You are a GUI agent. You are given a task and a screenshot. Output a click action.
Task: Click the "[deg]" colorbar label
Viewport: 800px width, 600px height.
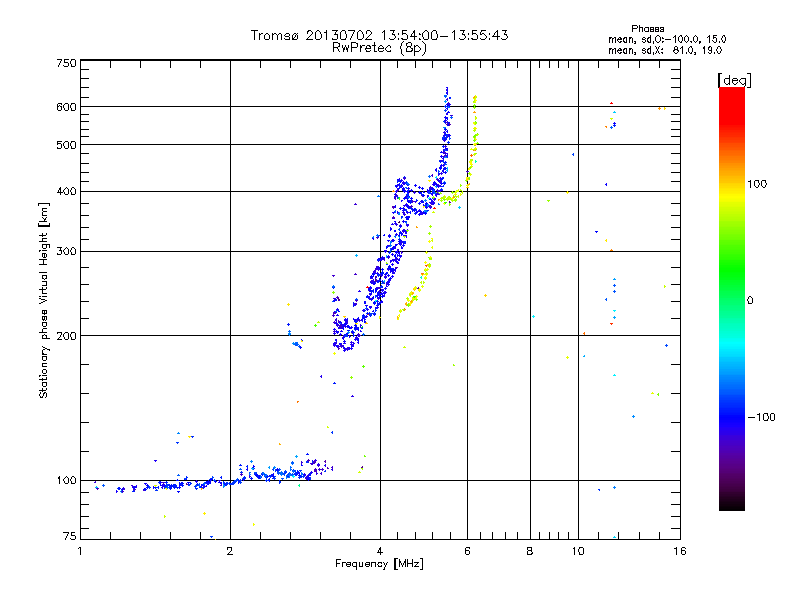(x=734, y=81)
